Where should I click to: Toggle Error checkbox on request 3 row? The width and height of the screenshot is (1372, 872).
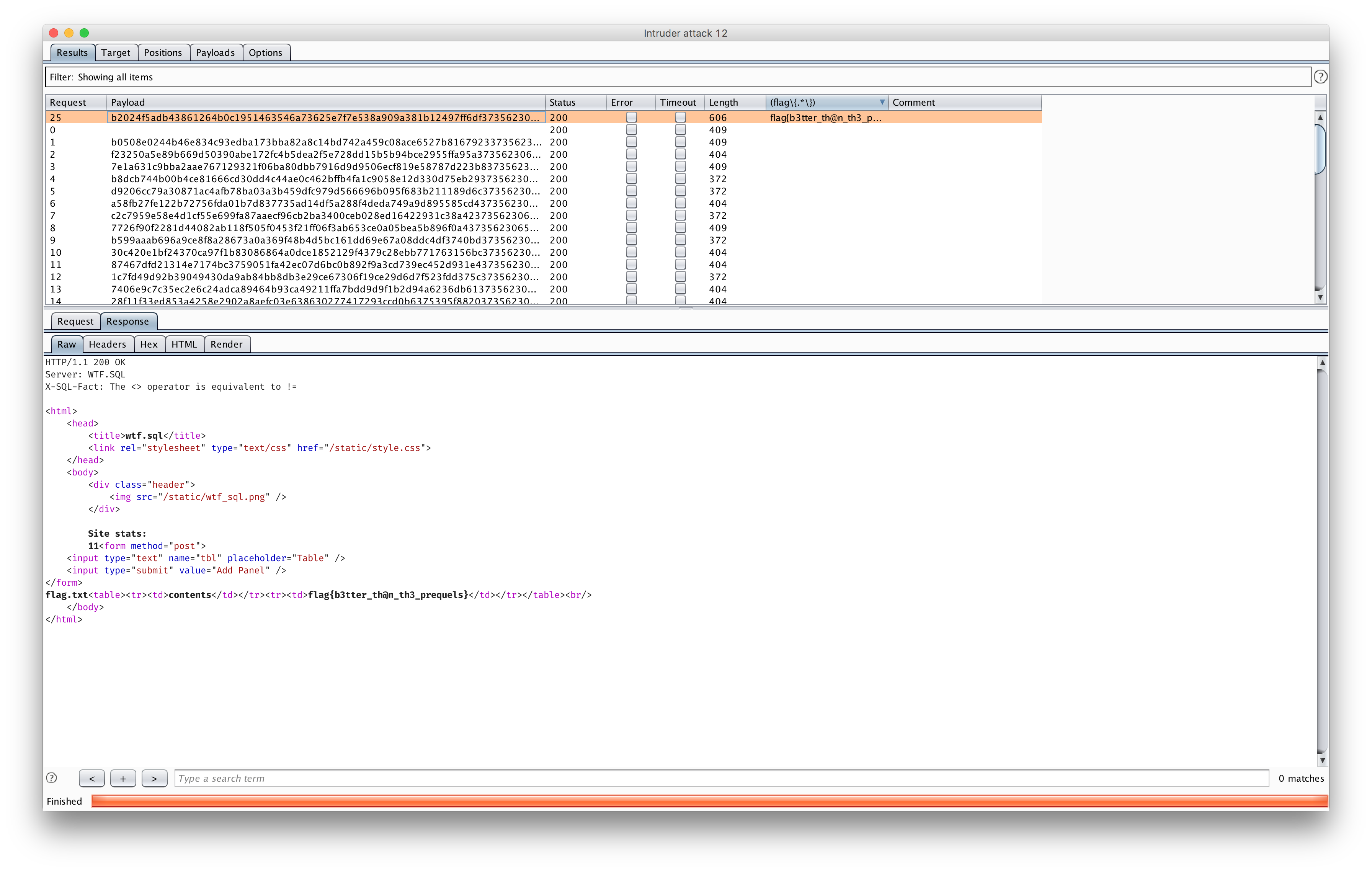click(x=631, y=166)
